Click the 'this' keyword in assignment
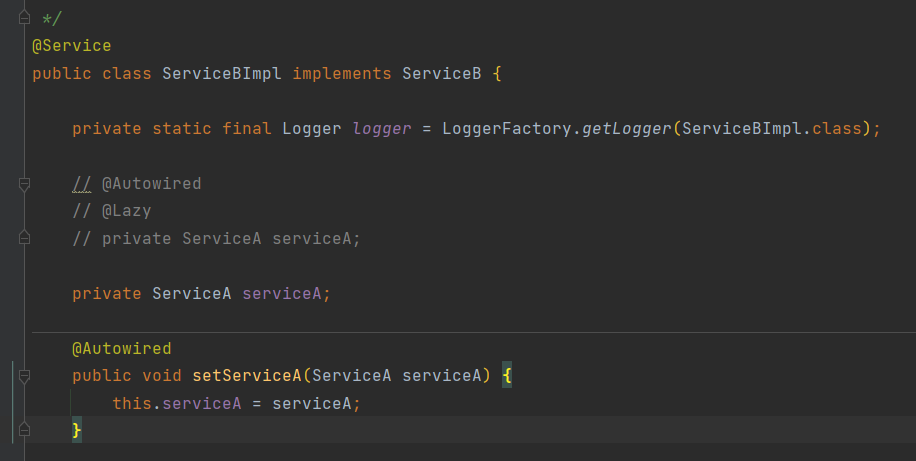916x461 pixels. coord(132,403)
